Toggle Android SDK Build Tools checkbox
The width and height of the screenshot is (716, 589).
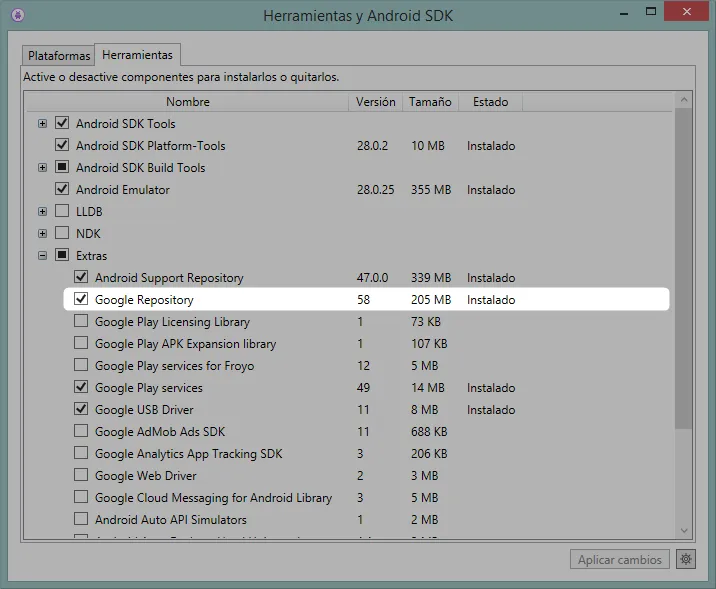click(62, 167)
